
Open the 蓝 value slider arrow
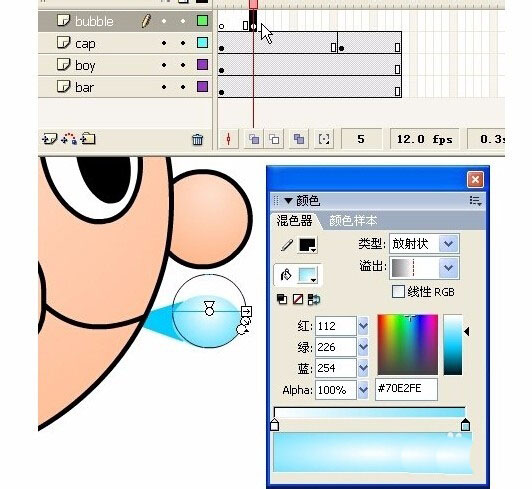363,368
